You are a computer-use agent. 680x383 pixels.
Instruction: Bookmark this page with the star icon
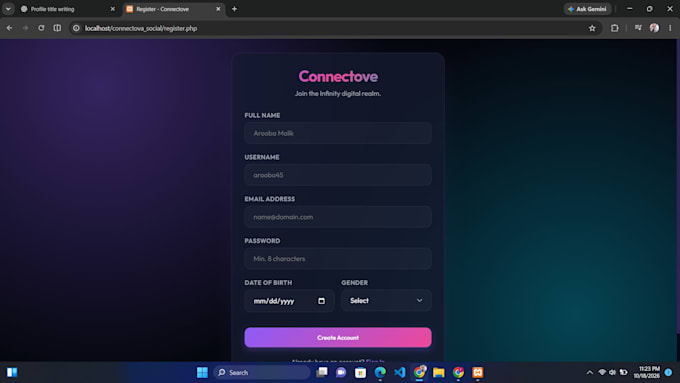coord(592,28)
